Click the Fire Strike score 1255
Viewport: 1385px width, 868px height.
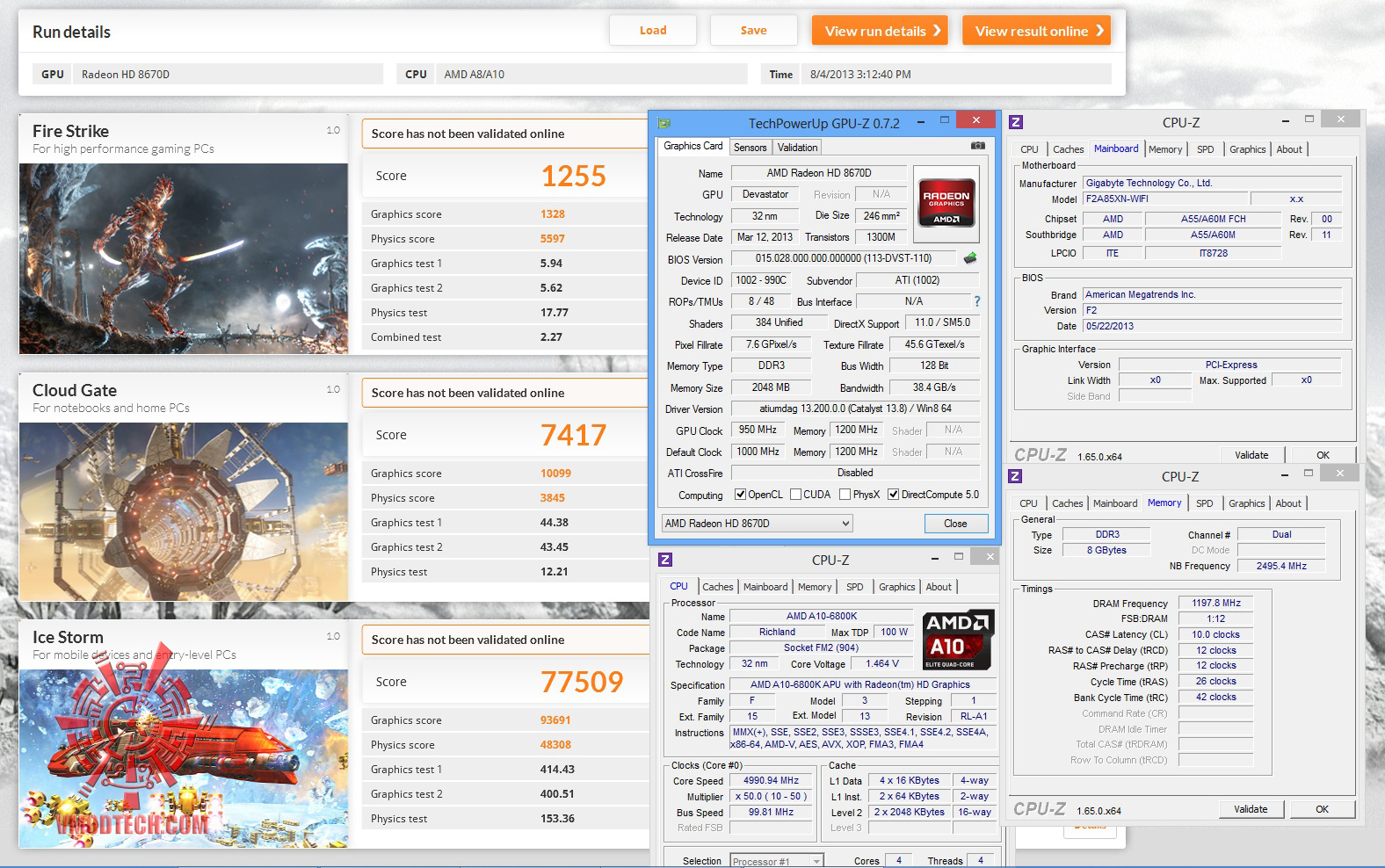pyautogui.click(x=574, y=176)
